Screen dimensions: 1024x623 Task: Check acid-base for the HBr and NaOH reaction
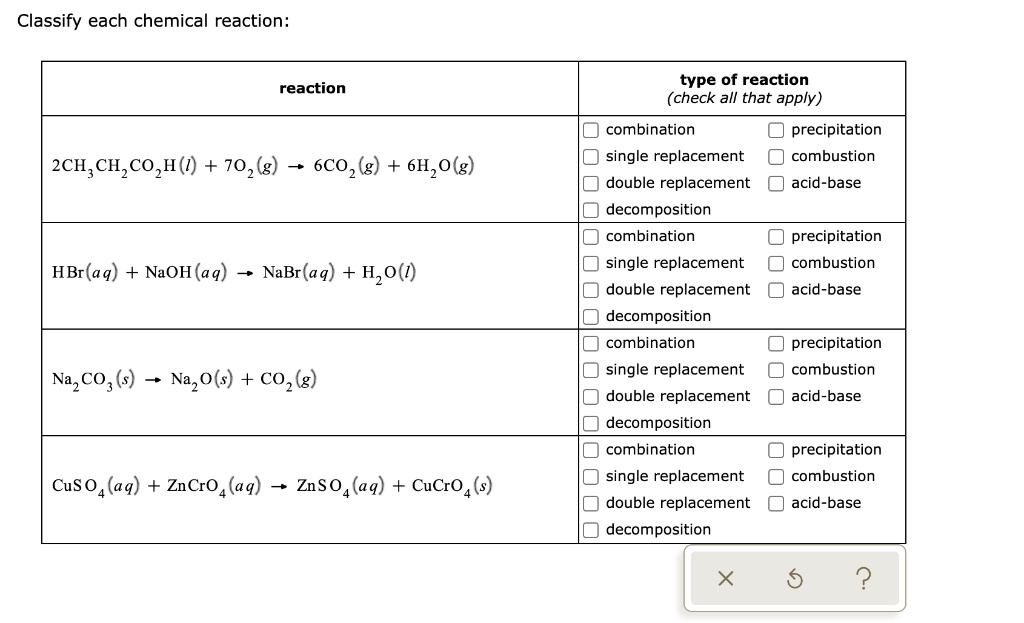[x=776, y=289]
